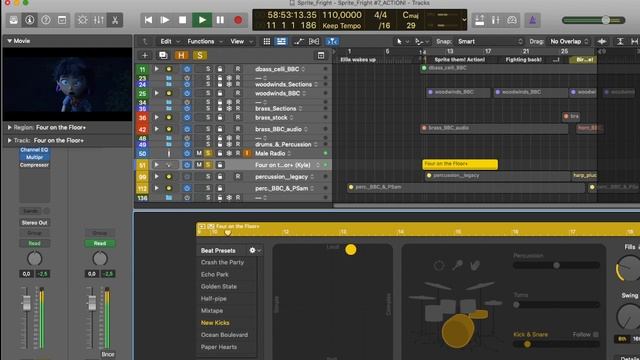Toggle the Inspector button in the control bar
This screenshot has width=640, height=360.
point(29,20)
